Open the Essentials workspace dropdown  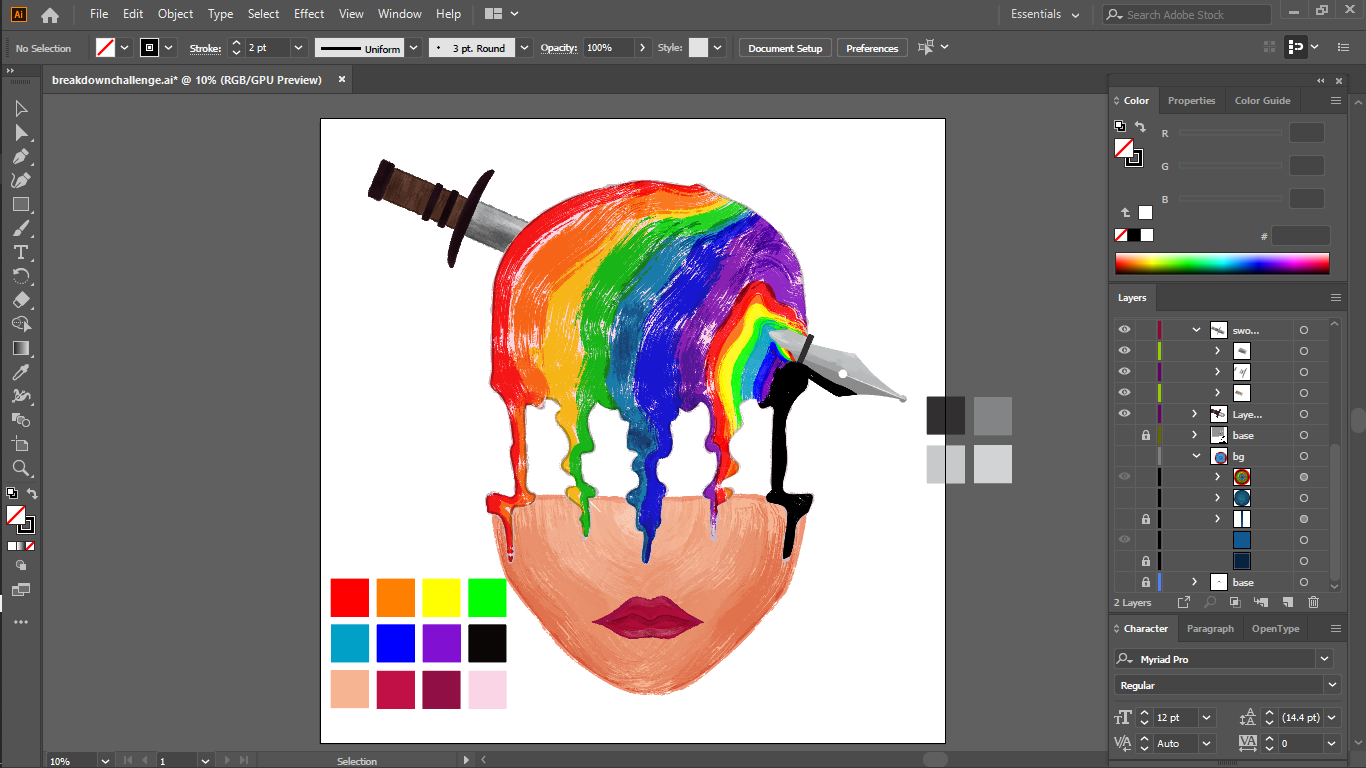point(1045,14)
